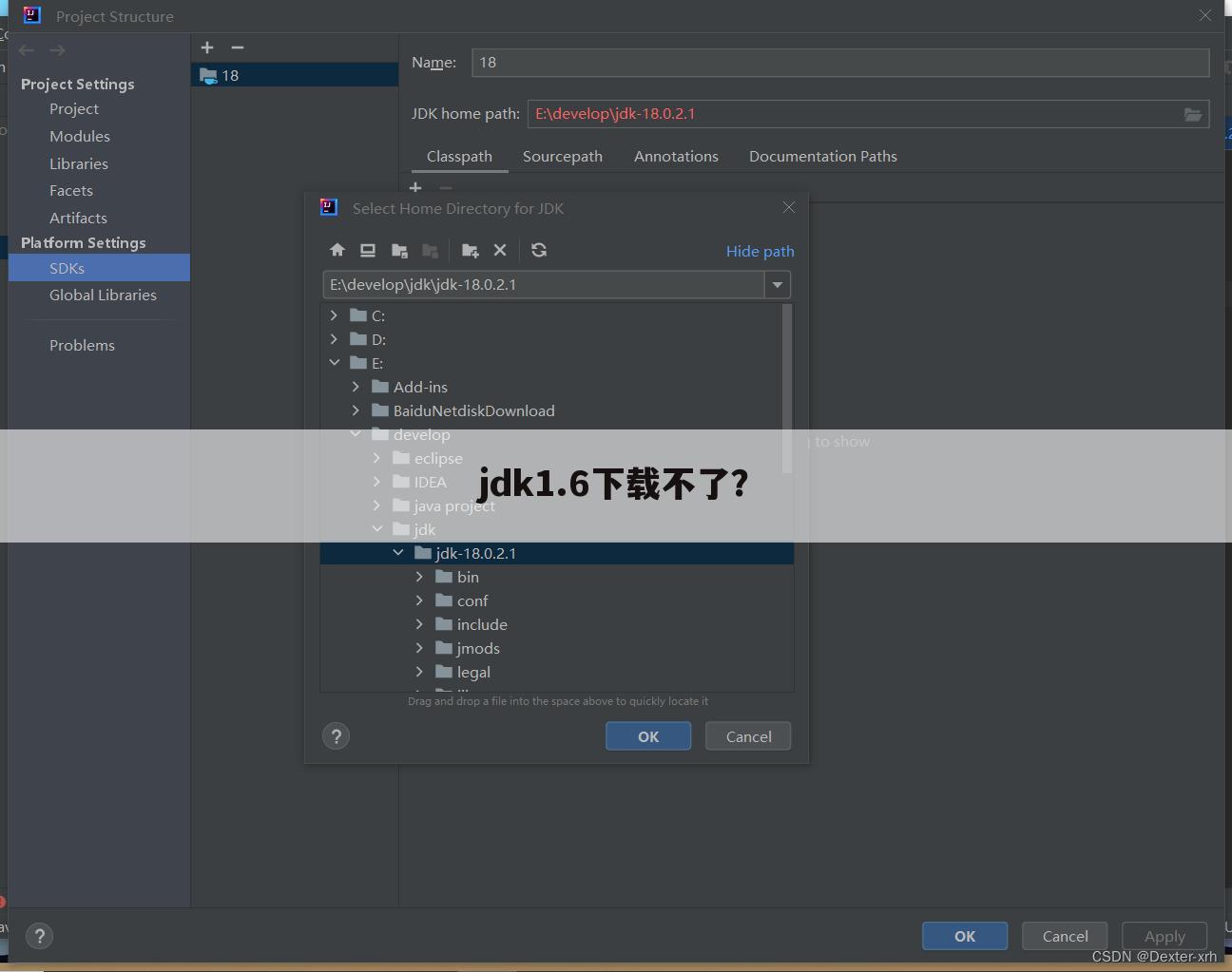Click the delete X icon in dialog toolbar
The height and width of the screenshot is (972, 1232).
[500, 250]
